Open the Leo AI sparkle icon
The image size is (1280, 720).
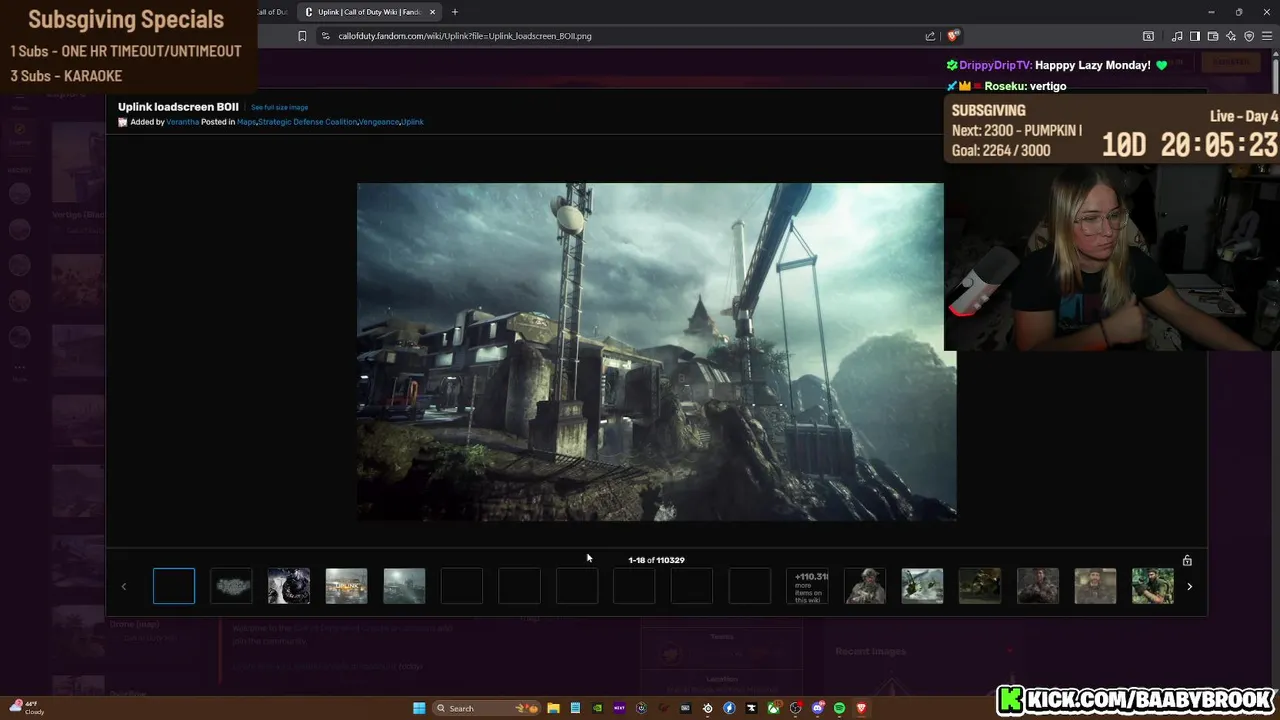[x=1231, y=36]
